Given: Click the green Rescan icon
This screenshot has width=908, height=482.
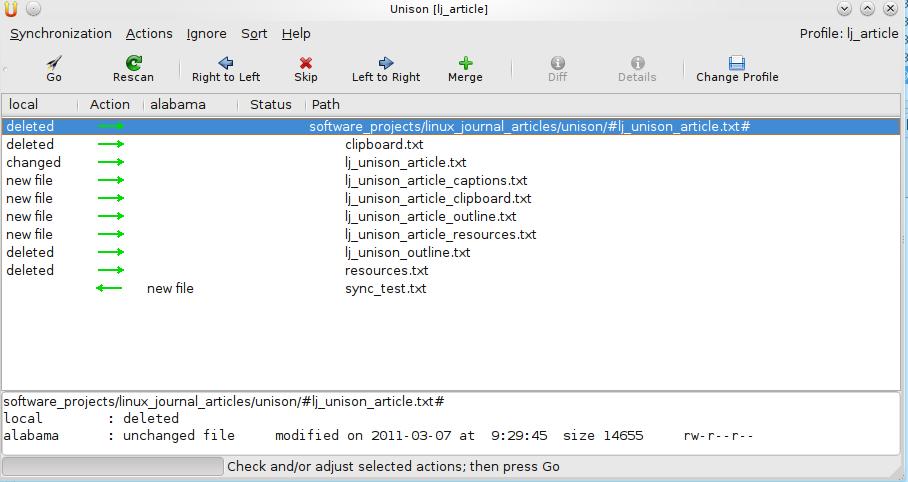Looking at the screenshot, I should (134, 63).
